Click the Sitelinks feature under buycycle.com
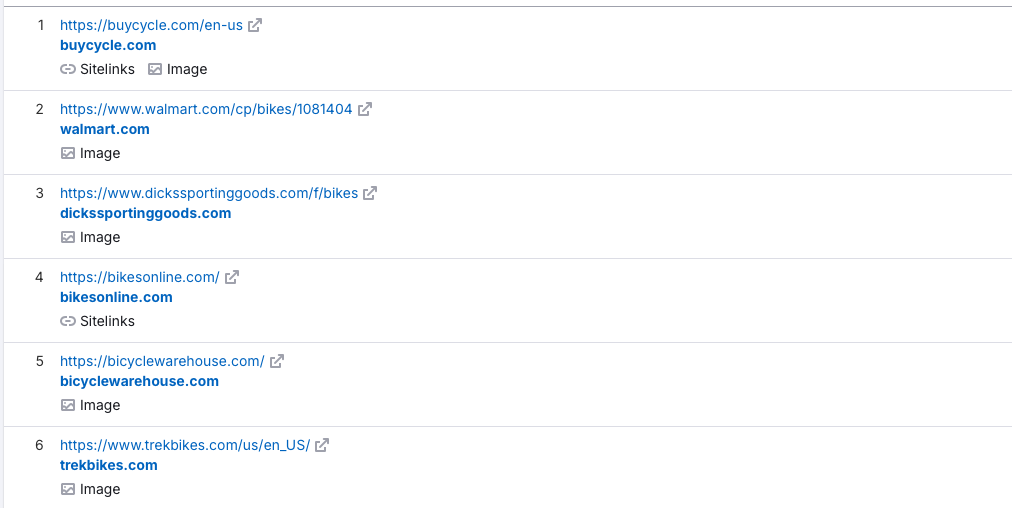1012x508 pixels. 97,69
